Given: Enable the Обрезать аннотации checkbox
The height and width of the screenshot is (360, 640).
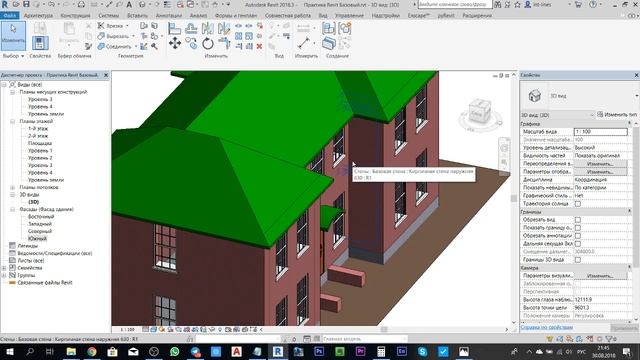Looking at the screenshot, I should [578, 236].
